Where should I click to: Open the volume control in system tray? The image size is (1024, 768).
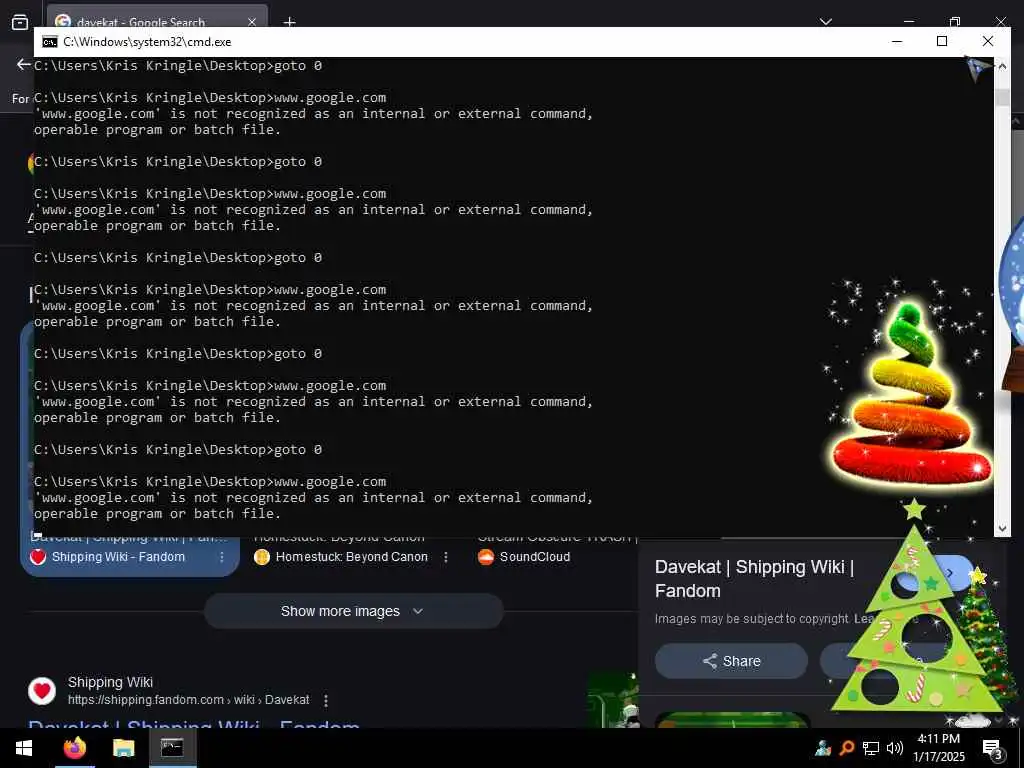point(895,748)
